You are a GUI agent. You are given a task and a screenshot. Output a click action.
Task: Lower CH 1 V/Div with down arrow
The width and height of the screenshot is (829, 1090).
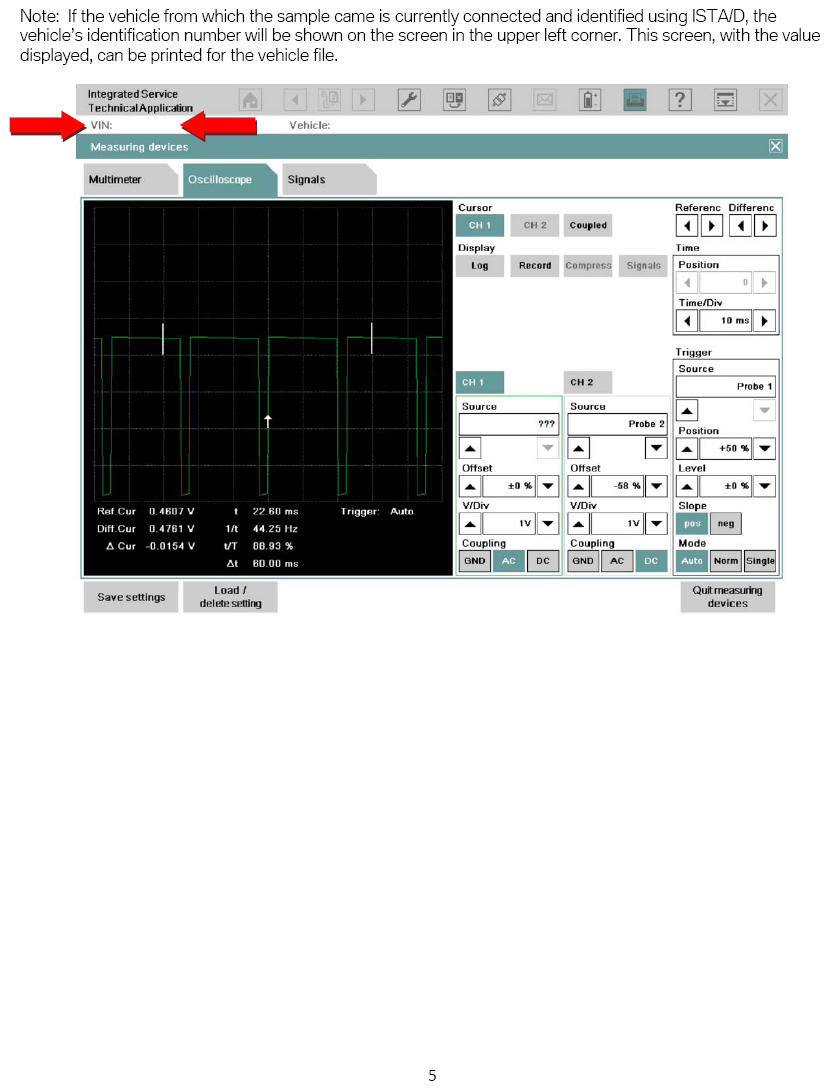(x=548, y=523)
